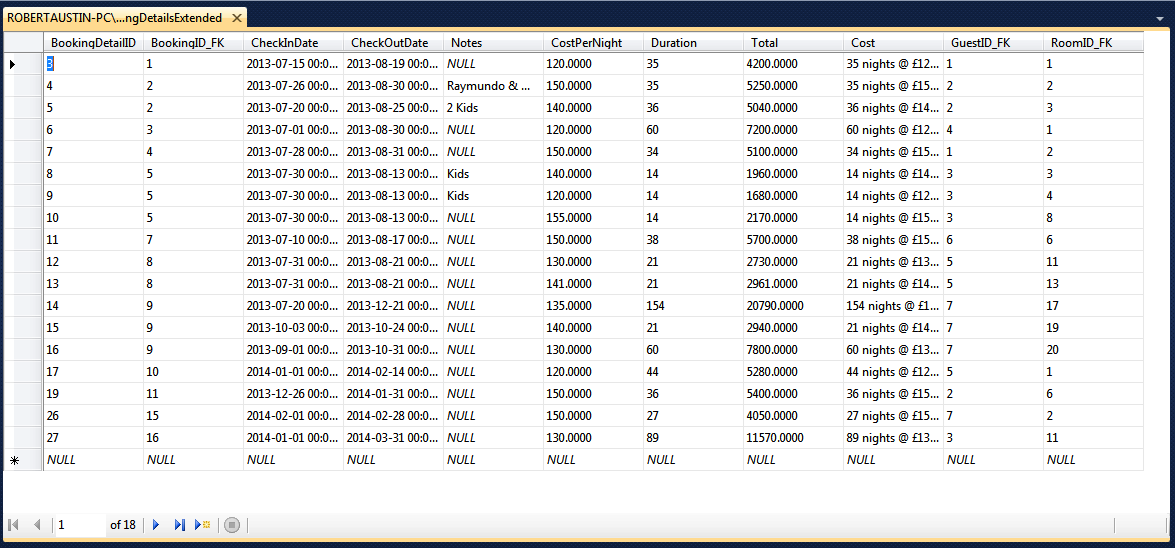Click the RoomID_FK column header
Viewport: 1175px width, 548px height.
click(x=1093, y=43)
